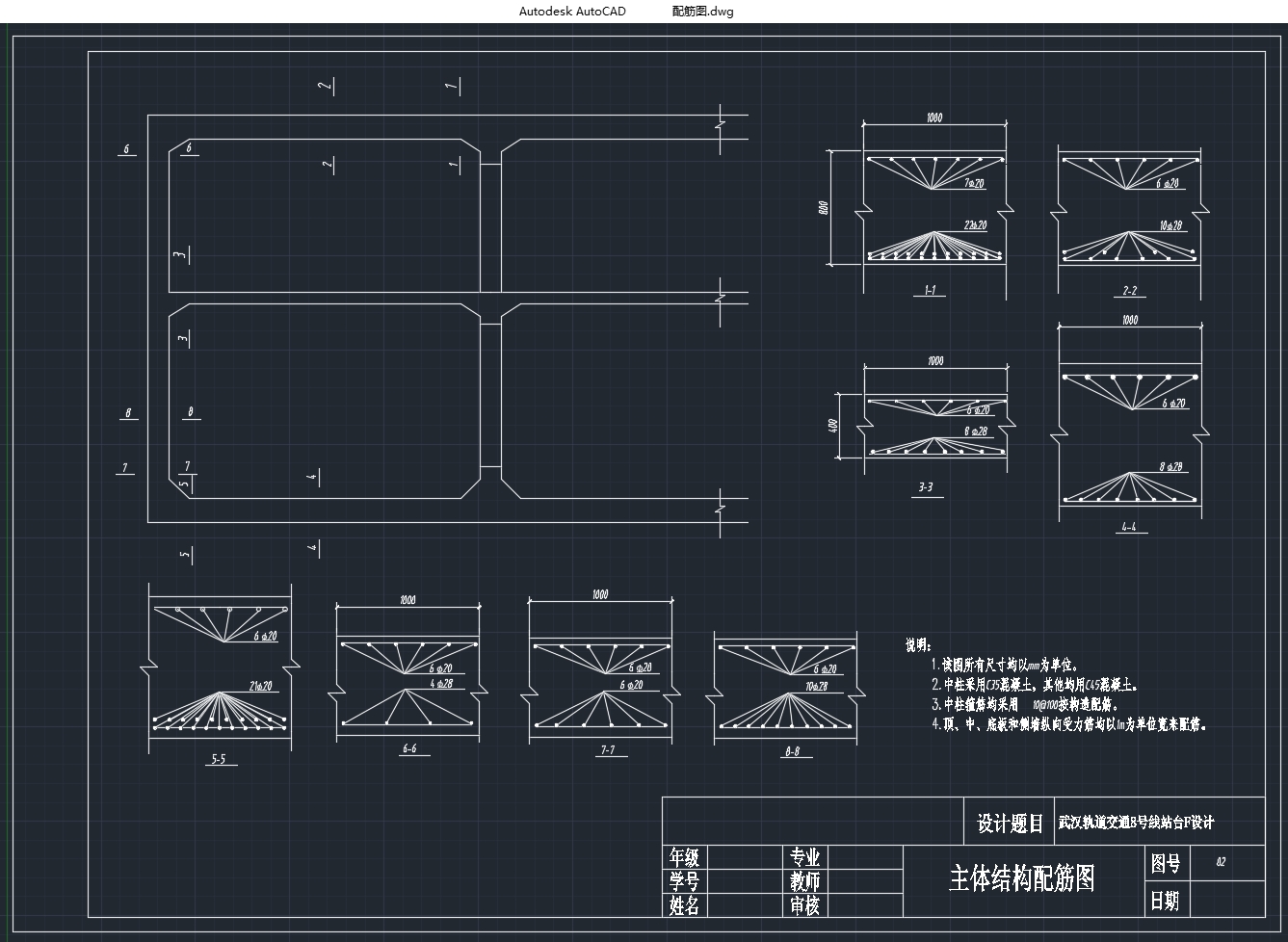Click the 21⌀20 rebar annotation in section 5-5
1288x942 pixels.
coord(261,687)
